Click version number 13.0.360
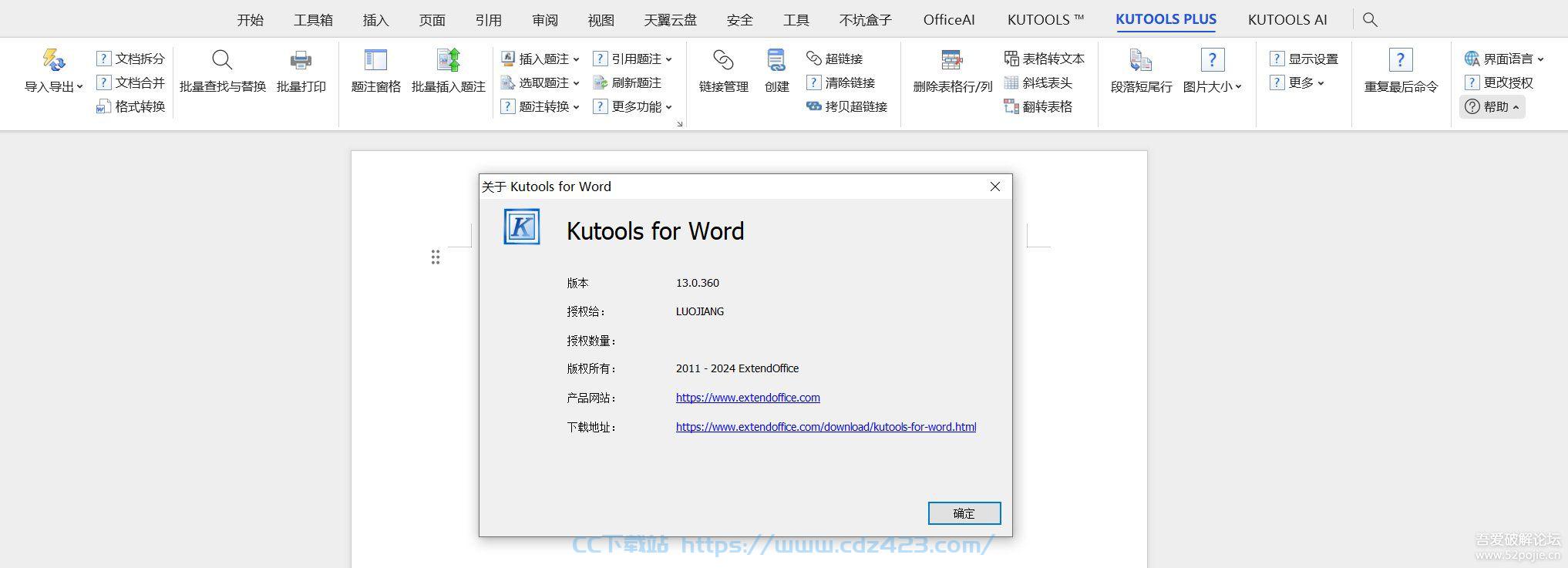 point(698,283)
